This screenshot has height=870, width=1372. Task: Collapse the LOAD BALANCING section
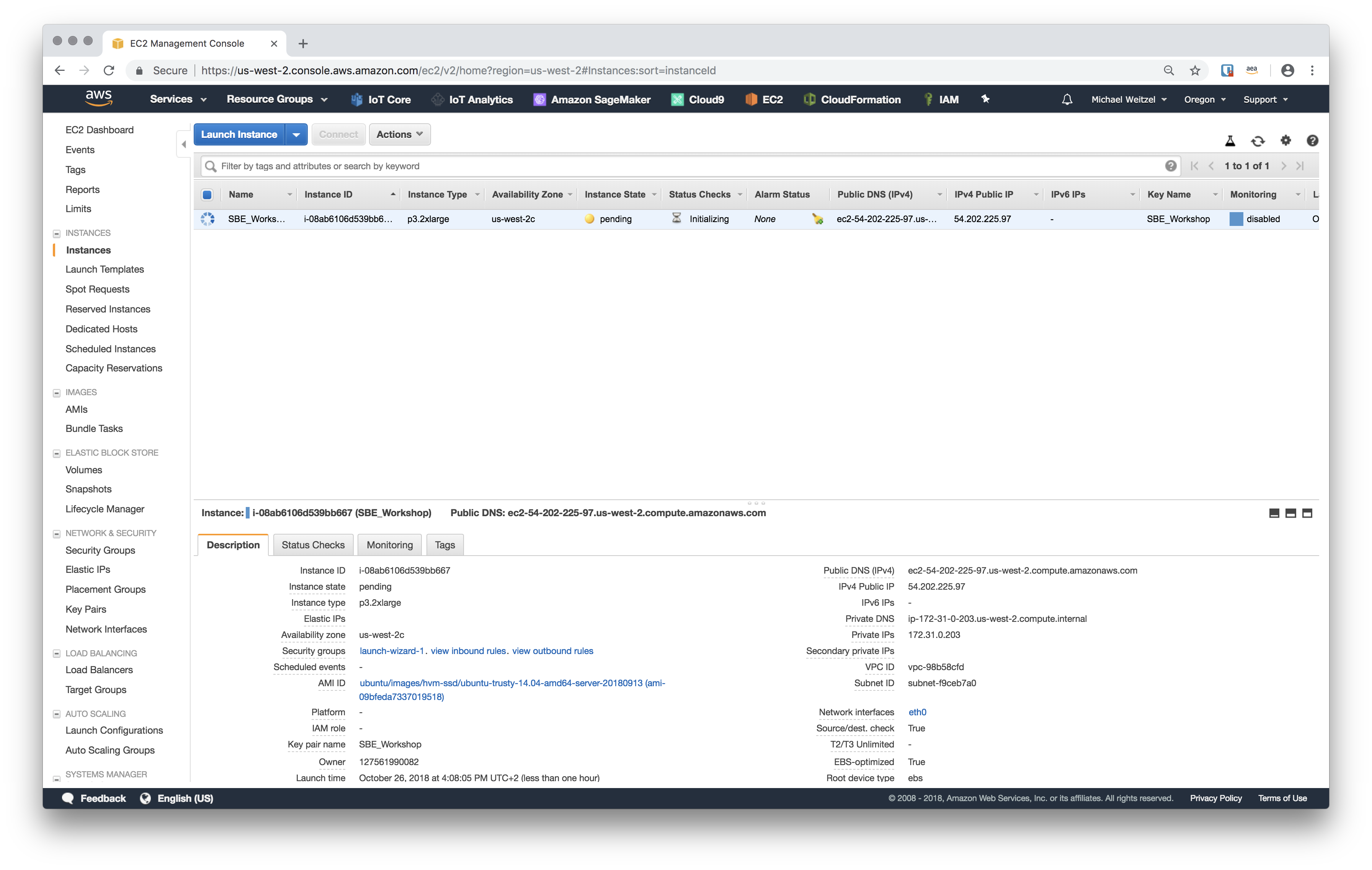56,653
